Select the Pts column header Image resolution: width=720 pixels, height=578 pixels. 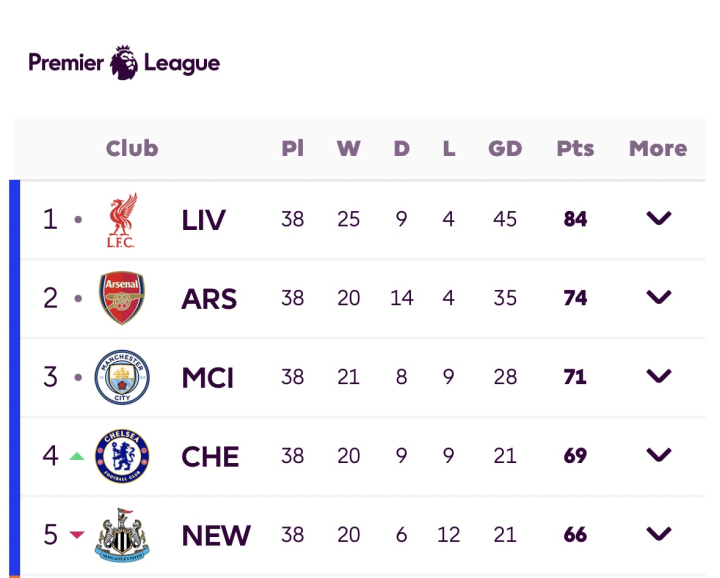[x=575, y=148]
